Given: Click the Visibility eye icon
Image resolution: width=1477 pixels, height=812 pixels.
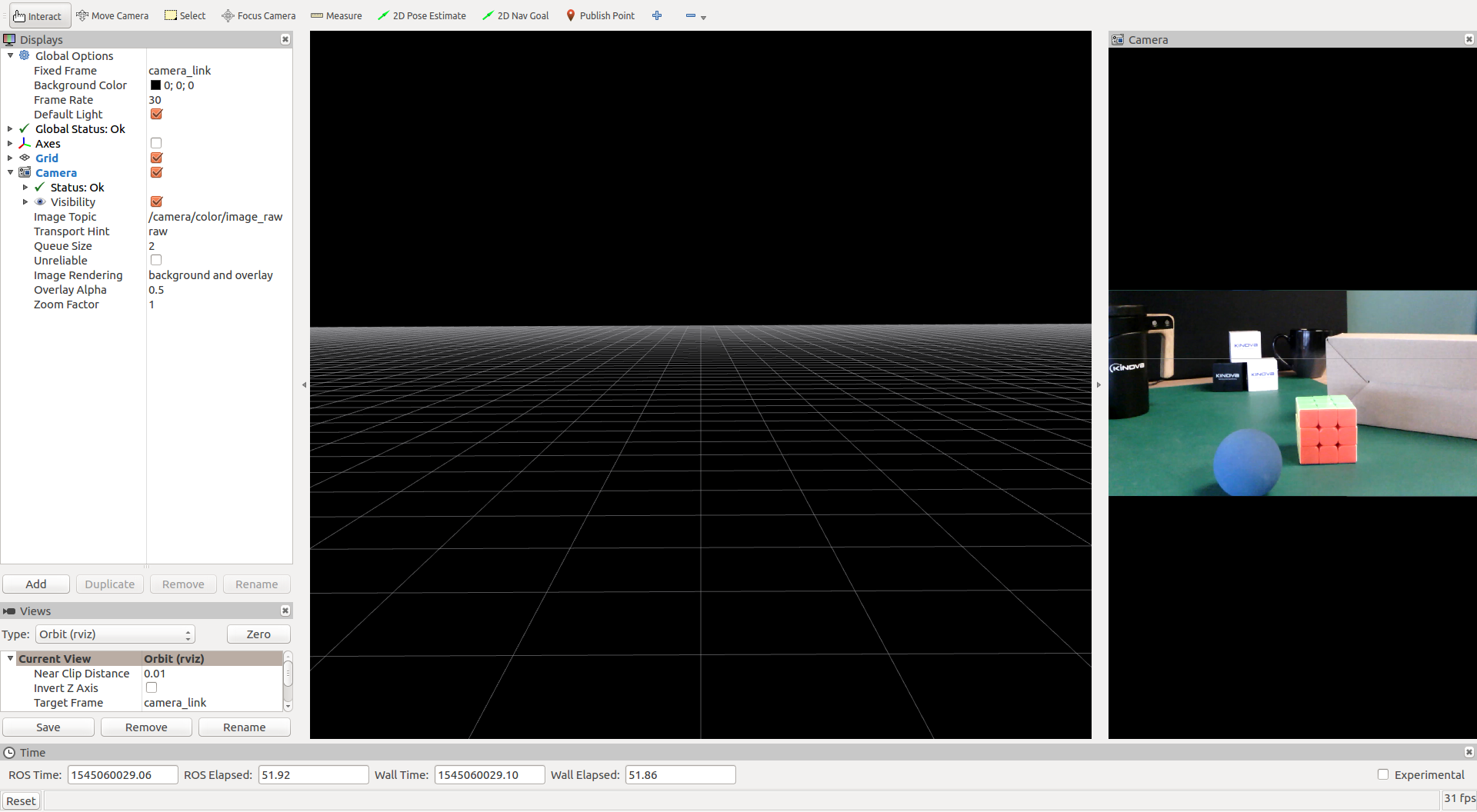Looking at the screenshot, I should (x=40, y=201).
